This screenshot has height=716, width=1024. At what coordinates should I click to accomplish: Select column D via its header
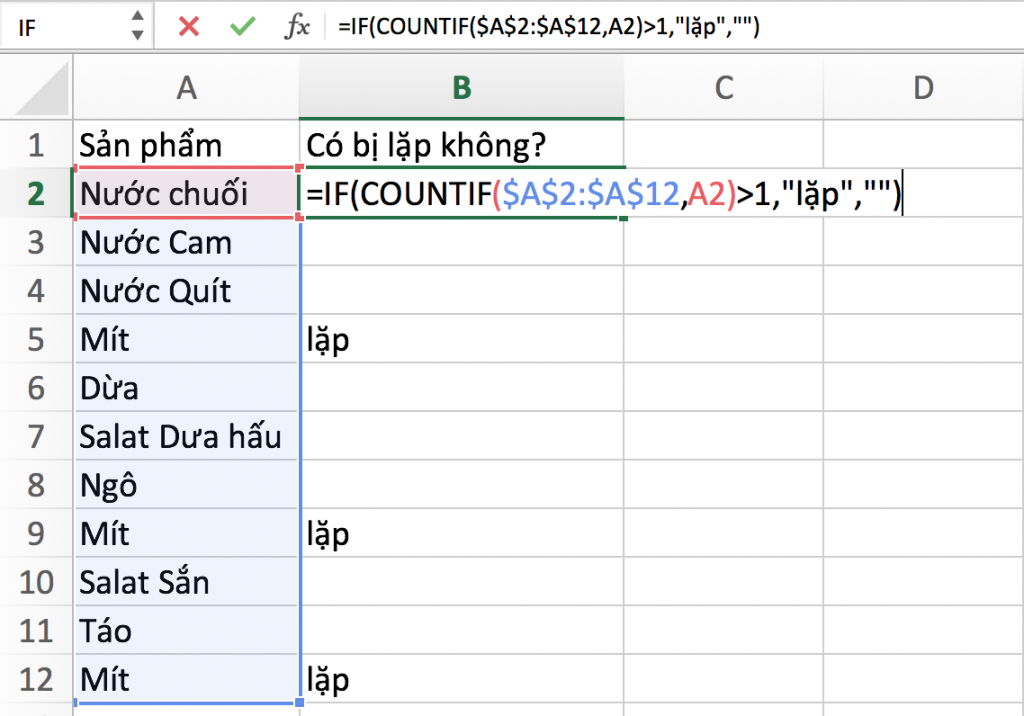coord(922,88)
